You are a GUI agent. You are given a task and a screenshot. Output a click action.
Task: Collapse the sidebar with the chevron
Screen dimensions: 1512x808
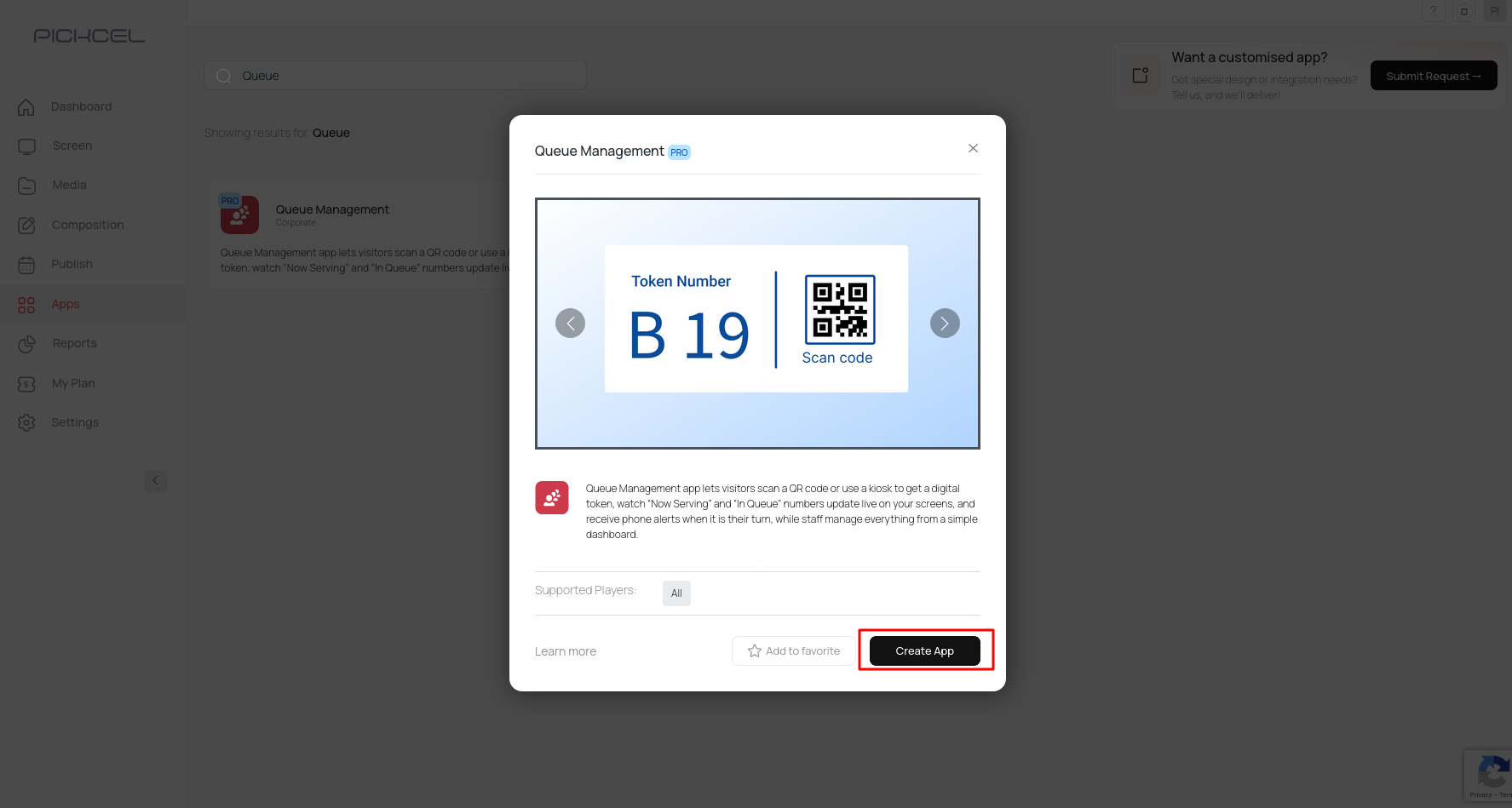[156, 480]
